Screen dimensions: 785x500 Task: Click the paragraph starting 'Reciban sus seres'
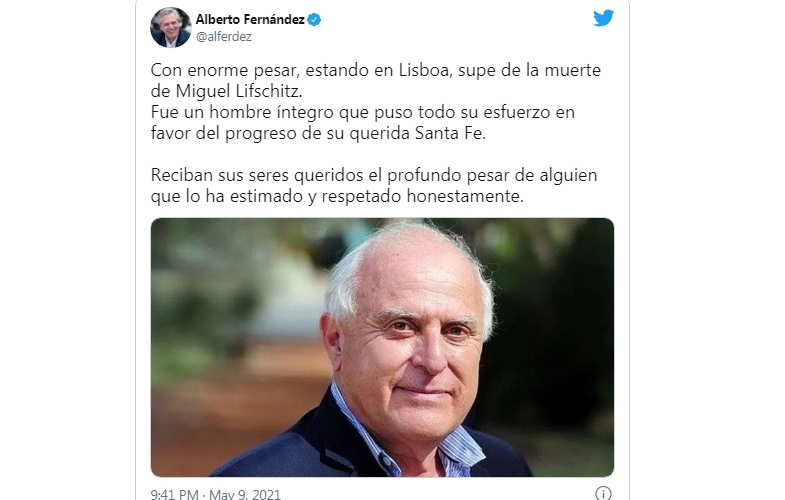click(374, 186)
